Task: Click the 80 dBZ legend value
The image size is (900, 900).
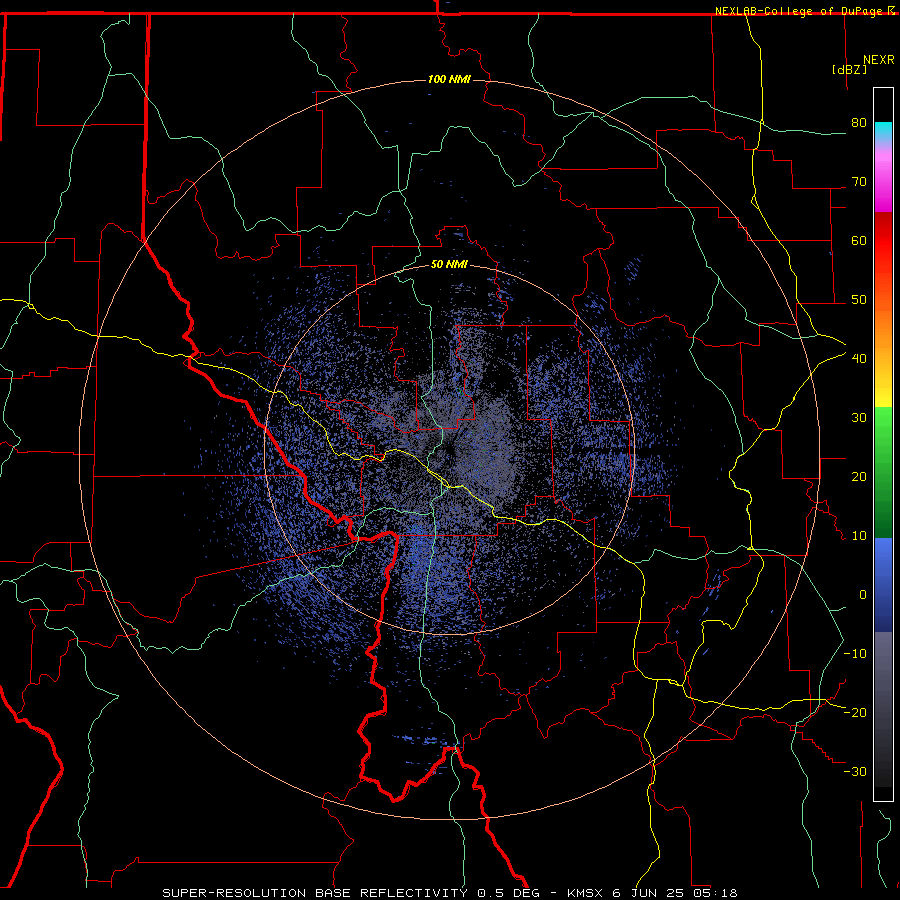Action: click(859, 123)
